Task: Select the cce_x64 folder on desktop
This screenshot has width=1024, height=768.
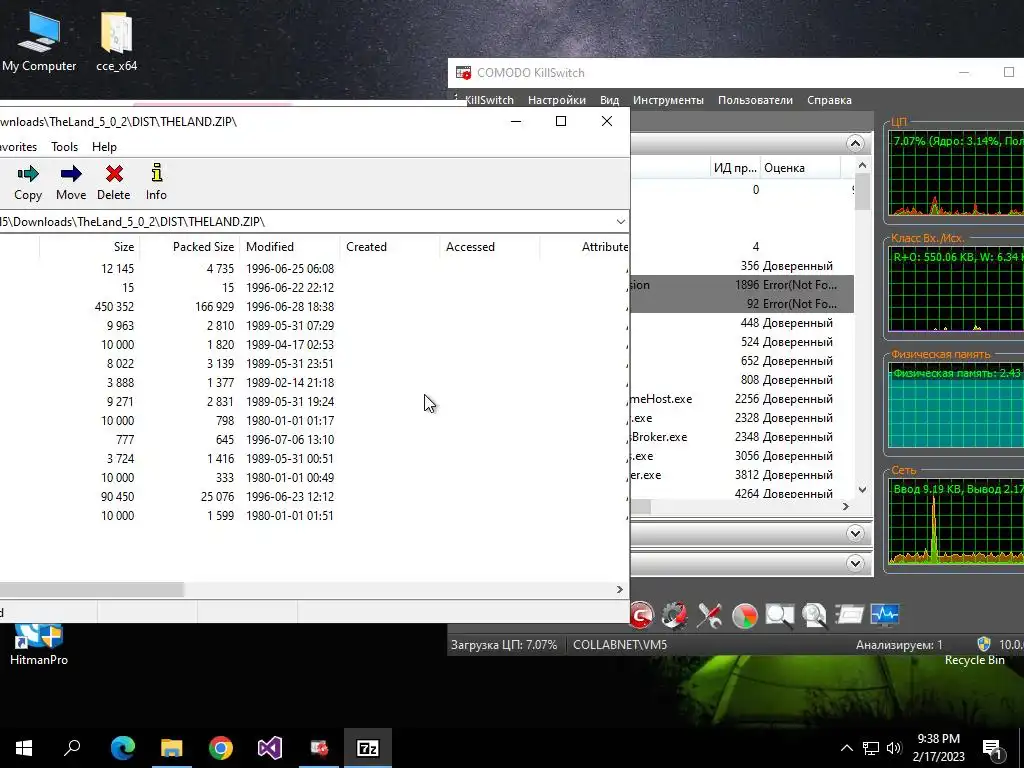Action: pyautogui.click(x=116, y=40)
